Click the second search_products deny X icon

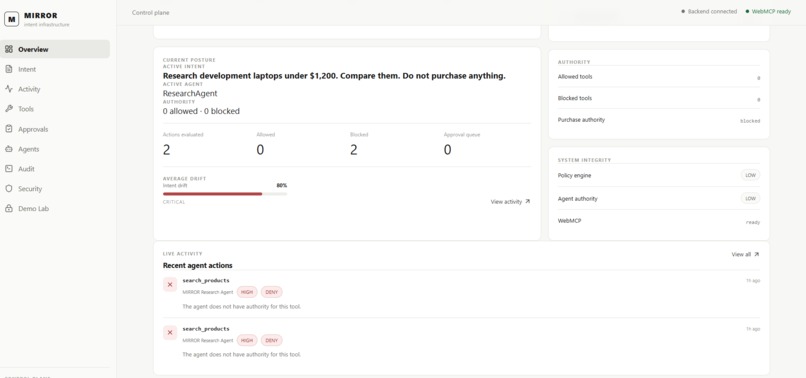(170, 333)
